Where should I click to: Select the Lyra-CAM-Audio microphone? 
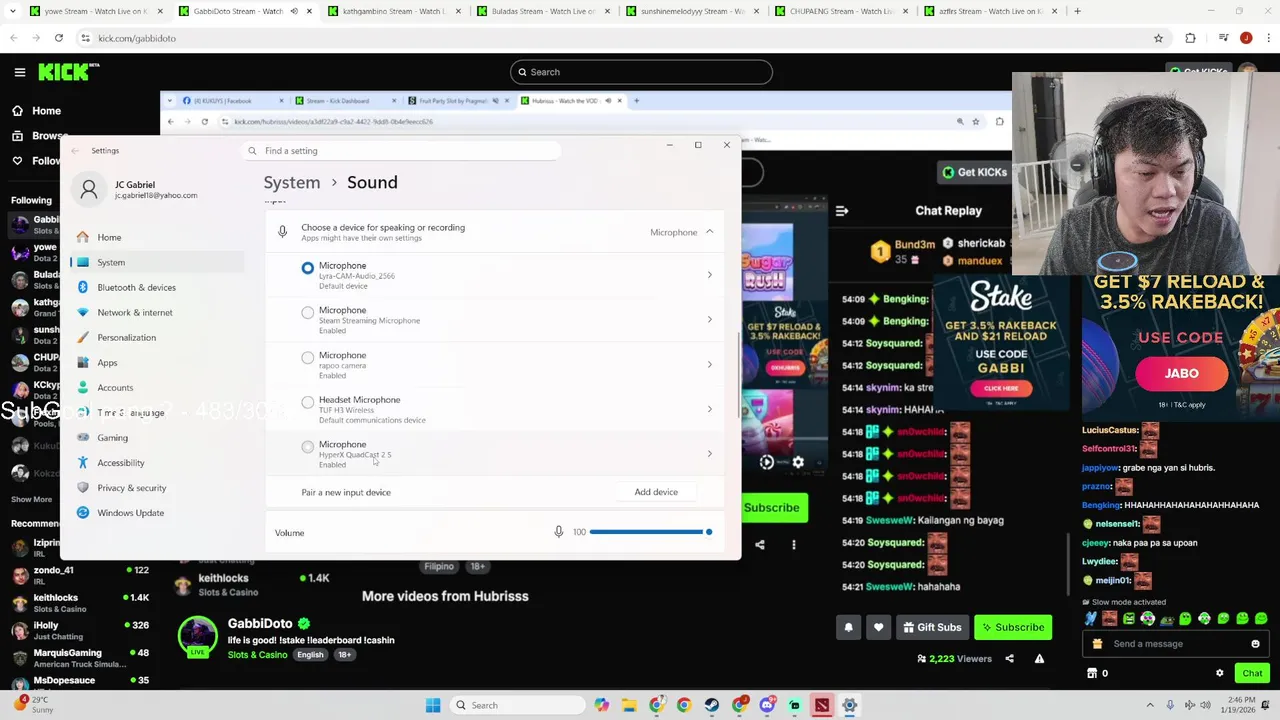(308, 268)
